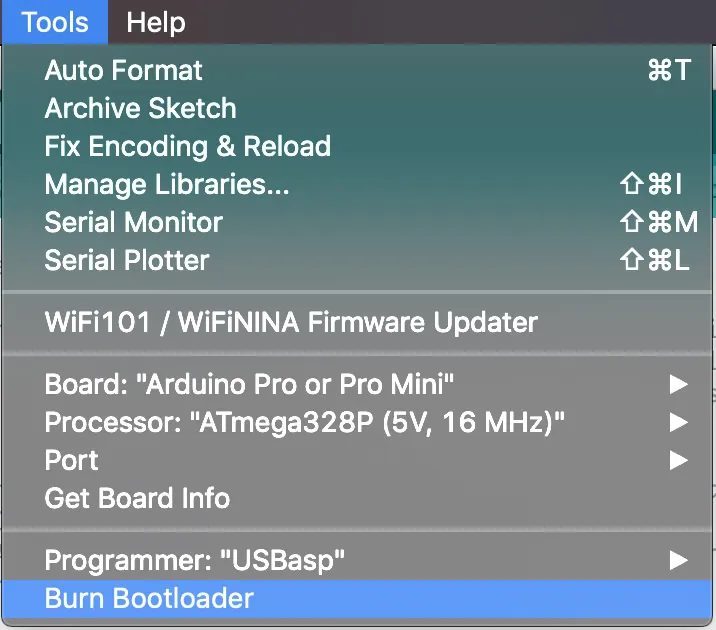Click Get Board Info
The height and width of the screenshot is (630, 716).
tap(137, 498)
